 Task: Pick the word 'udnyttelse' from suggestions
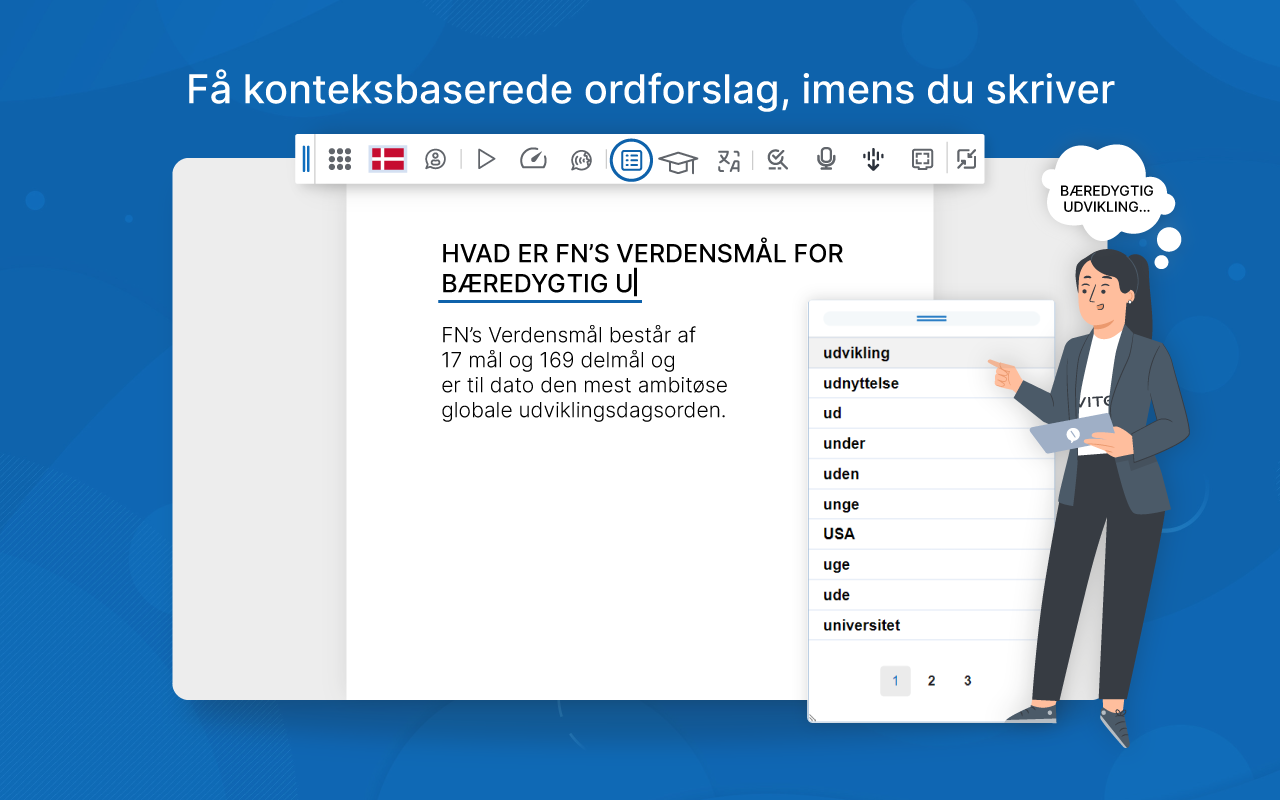931,383
